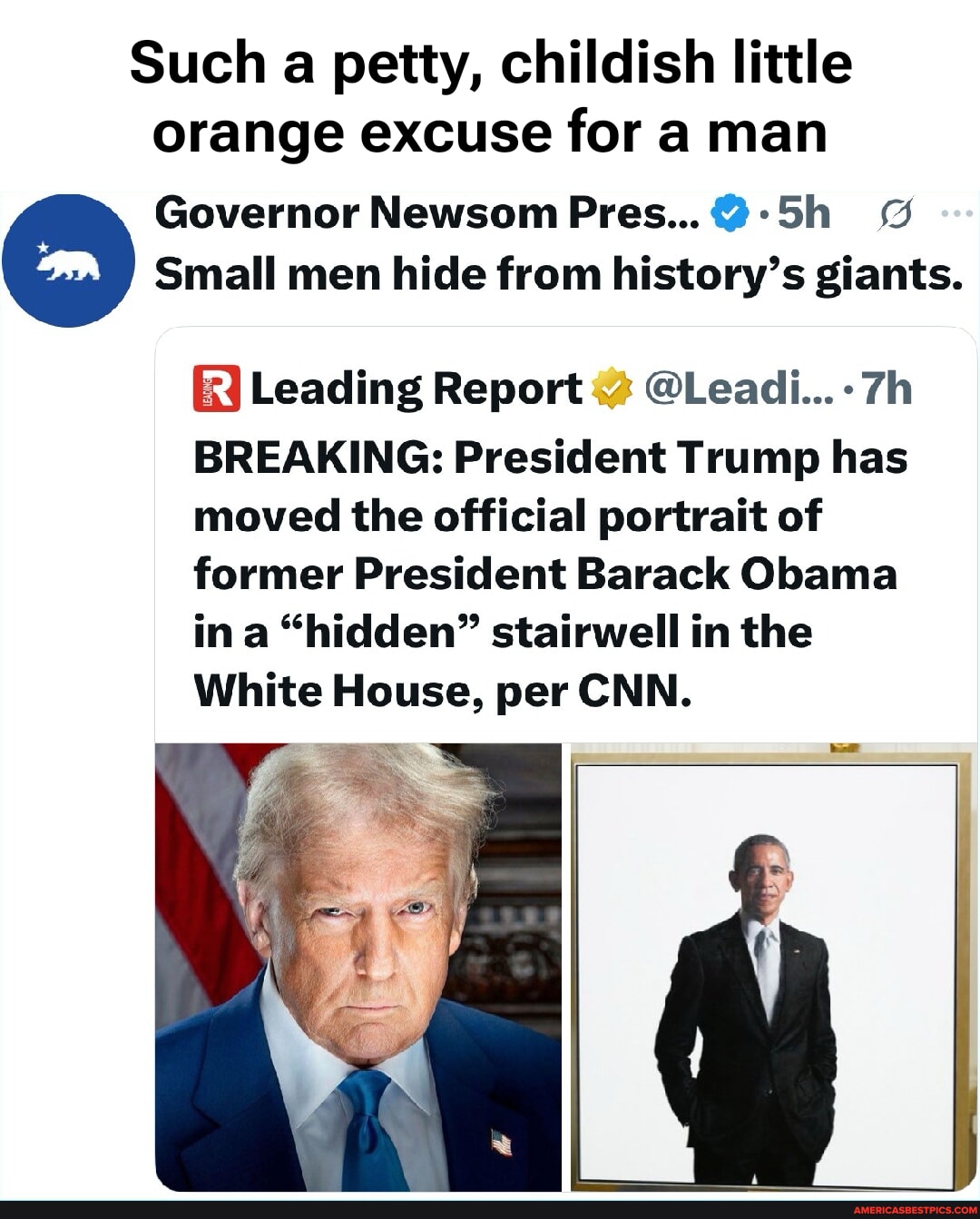Open the three-dot more options menu
Image resolution: width=980 pixels, height=1219 pixels.
pos(956,214)
